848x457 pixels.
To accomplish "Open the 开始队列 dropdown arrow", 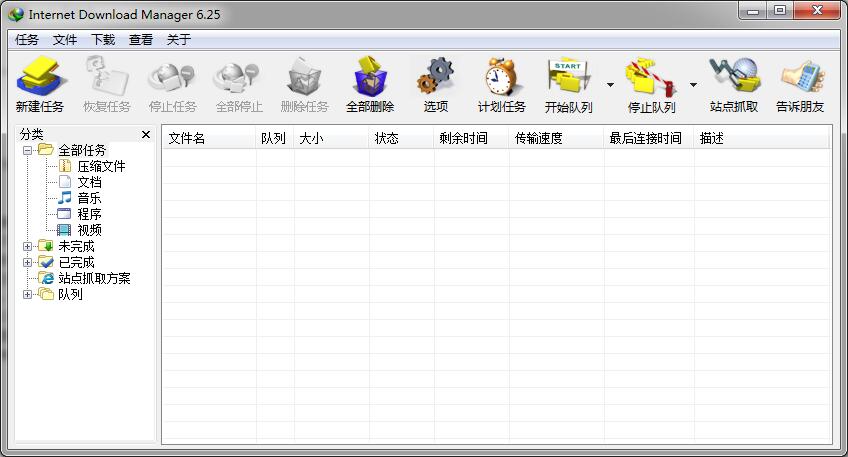I will coord(610,85).
